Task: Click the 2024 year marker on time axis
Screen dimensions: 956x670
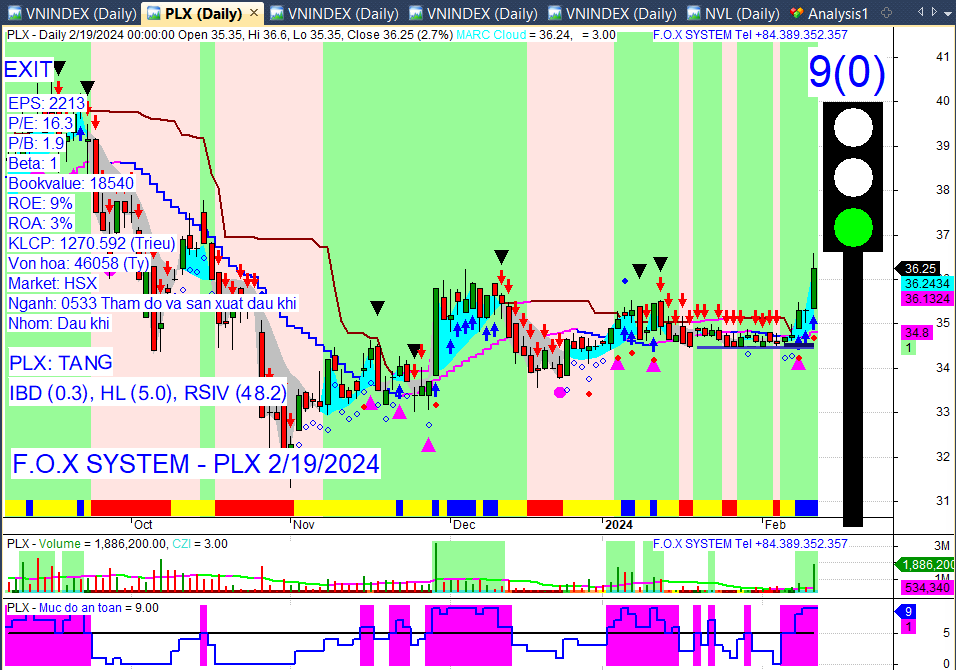Action: (619, 525)
